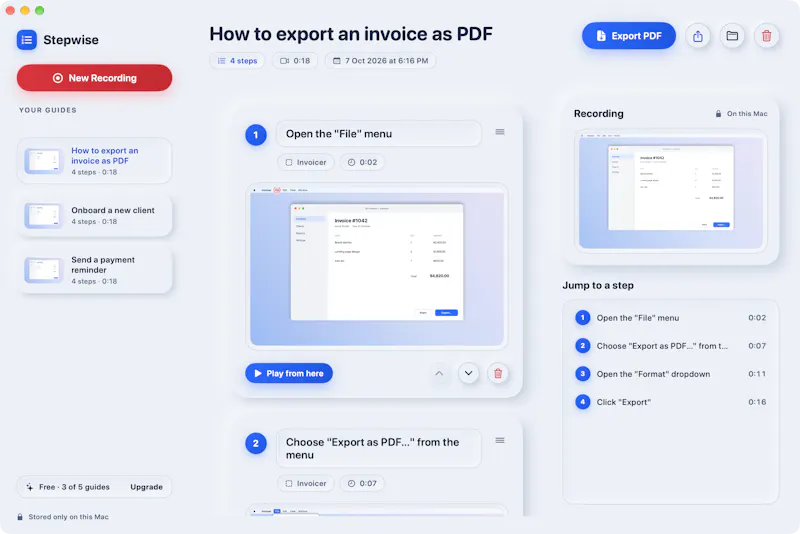Click the Upgrade link
Image resolution: width=800 pixels, height=534 pixels.
(146, 487)
